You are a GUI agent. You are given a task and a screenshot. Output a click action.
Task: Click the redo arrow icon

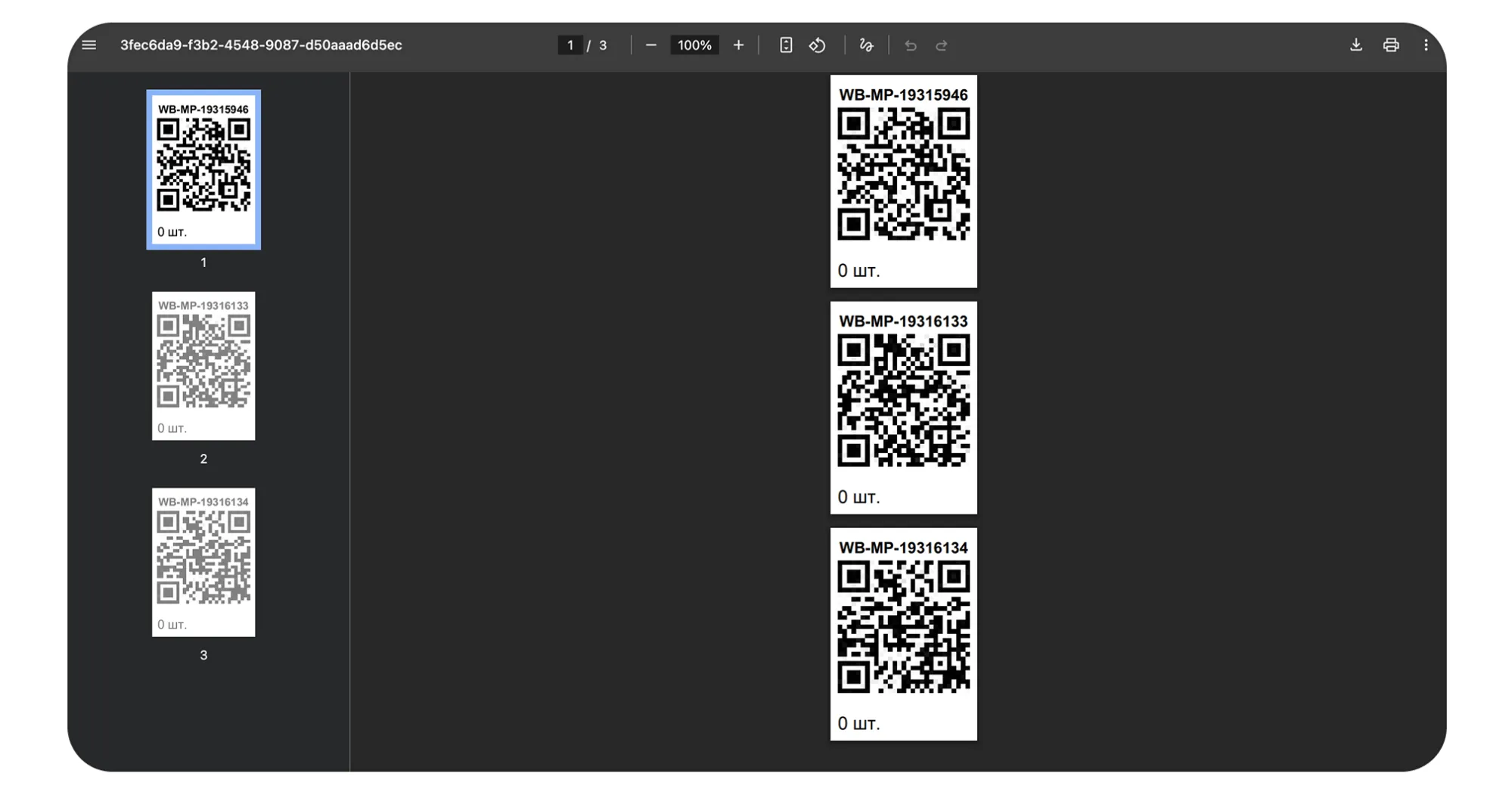[942, 45]
